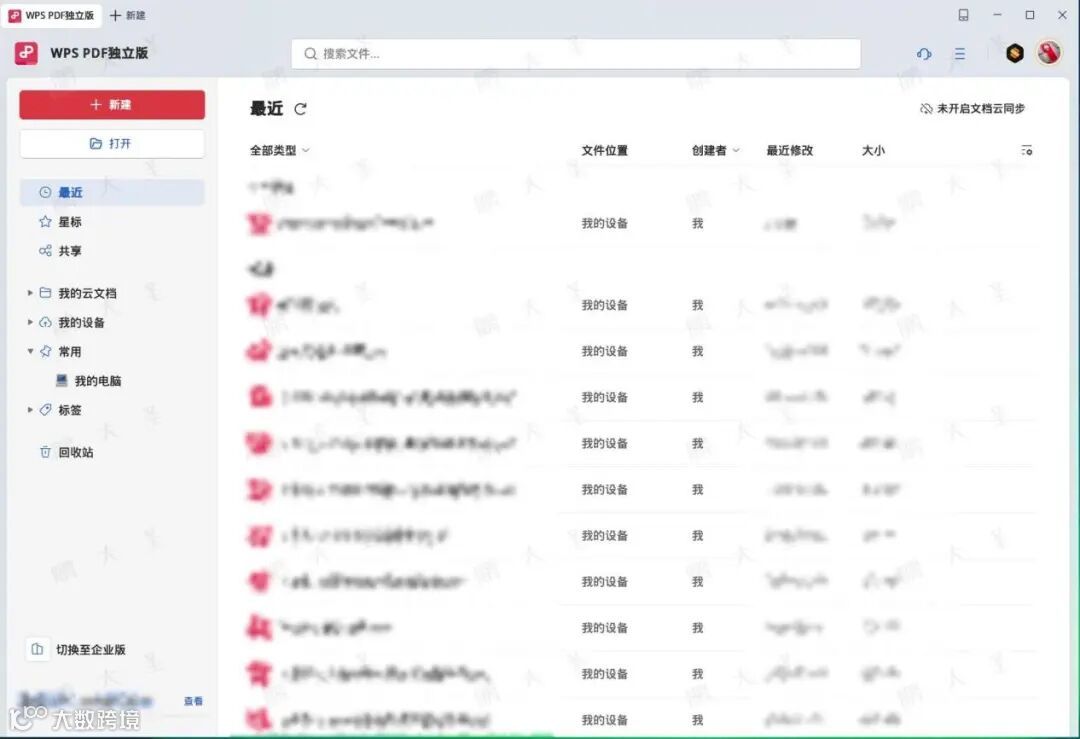The height and width of the screenshot is (739, 1080).
Task: Click the 打开 button
Action: [x=112, y=143]
